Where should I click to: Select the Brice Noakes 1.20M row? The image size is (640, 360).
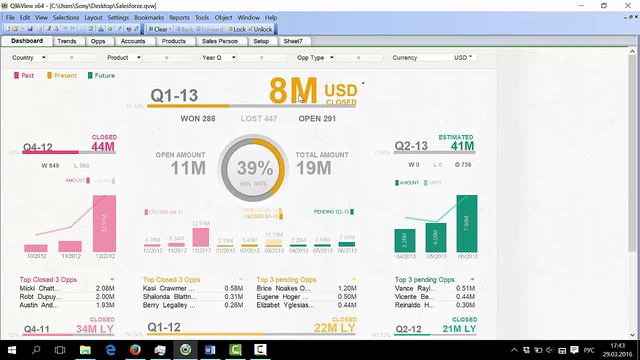[x=306, y=289]
